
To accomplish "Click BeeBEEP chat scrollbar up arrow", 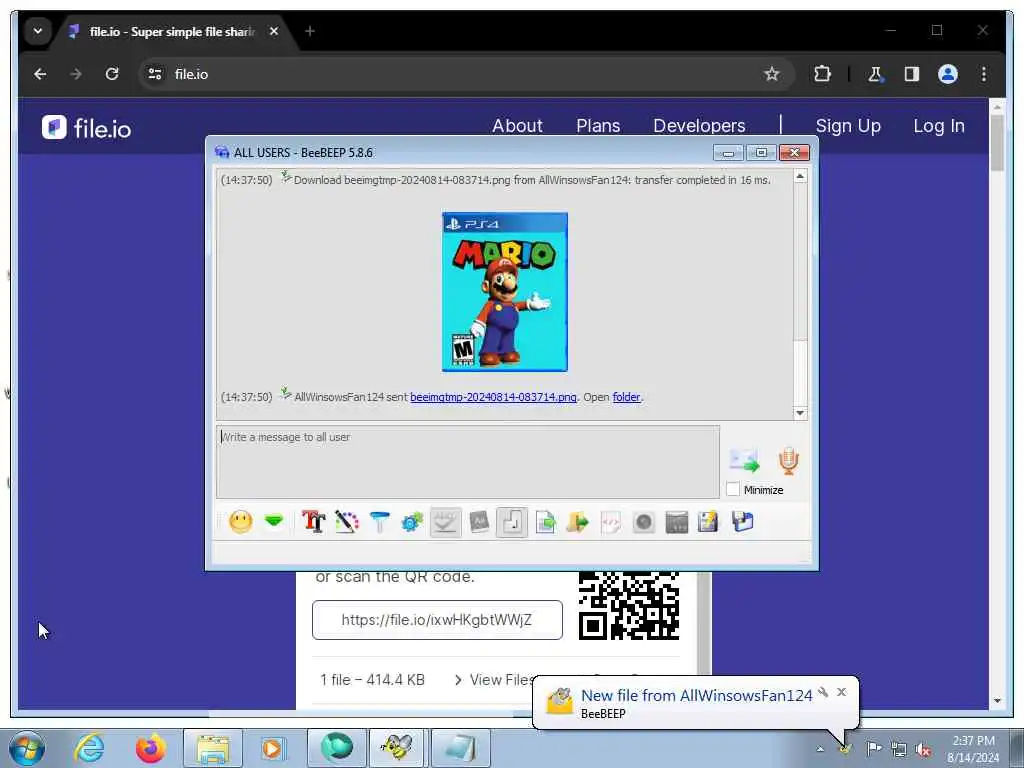I will click(800, 177).
